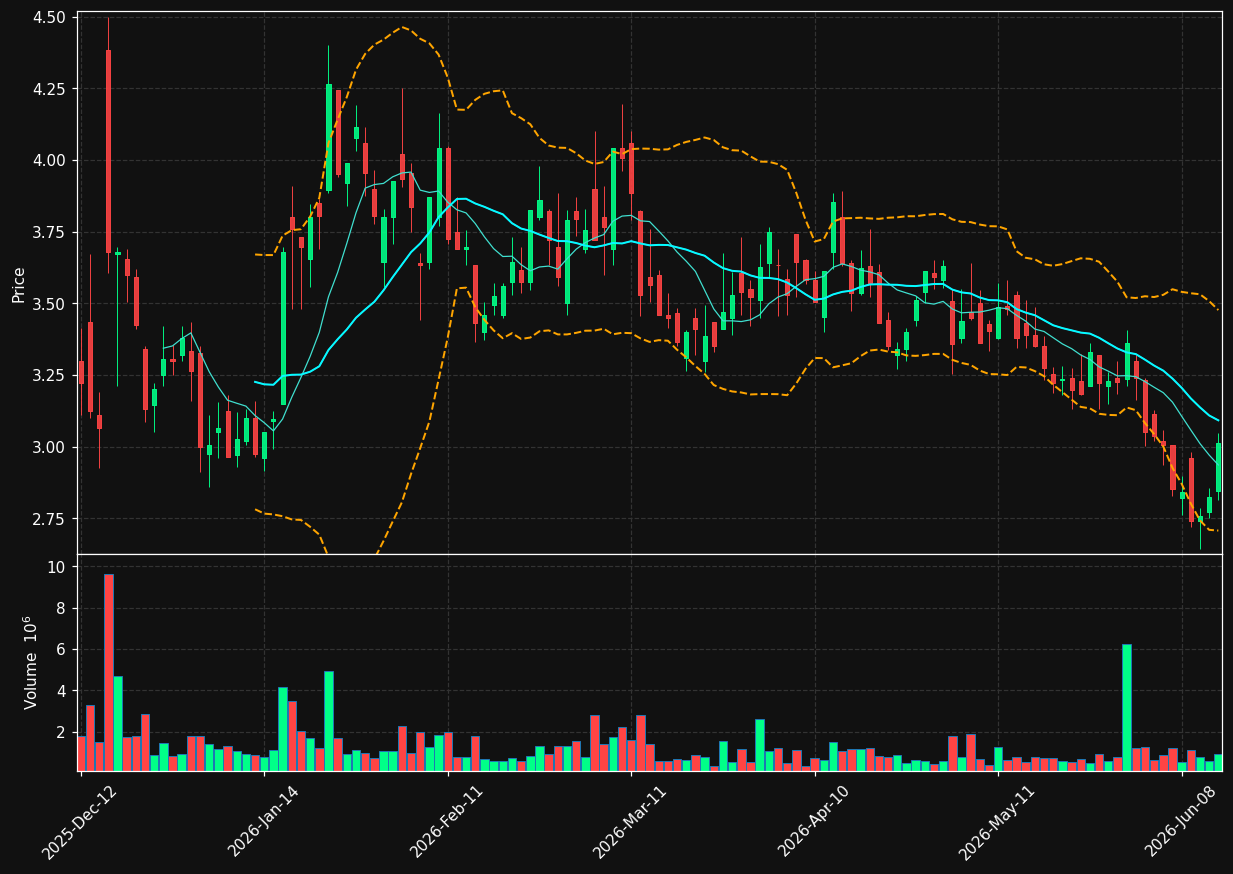Select the tall green volume bar above 6M
The width and height of the screenshot is (1233, 874).
point(1127,708)
